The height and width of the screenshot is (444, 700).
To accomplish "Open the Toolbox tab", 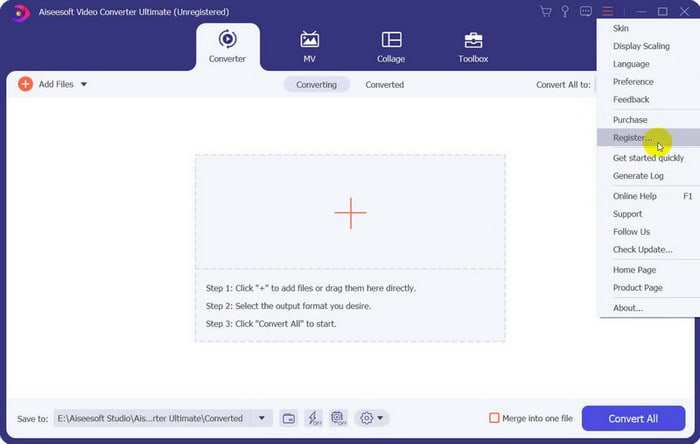I will coord(473,46).
